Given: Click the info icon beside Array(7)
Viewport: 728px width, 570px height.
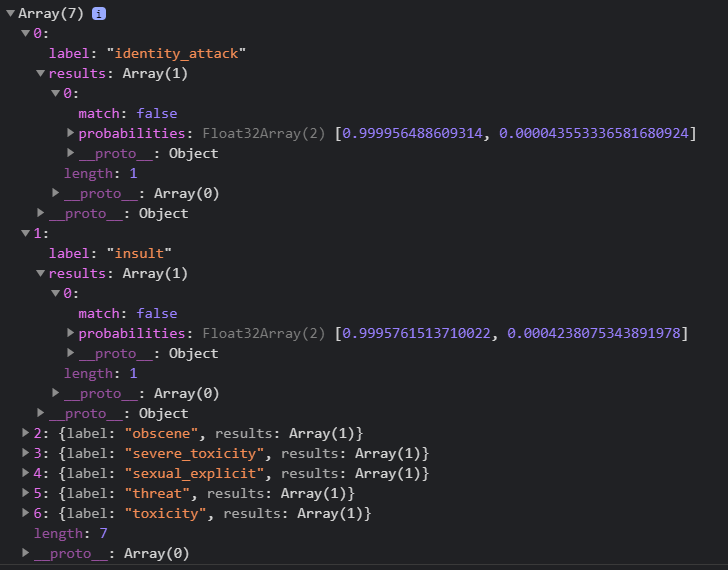Looking at the screenshot, I should pyautogui.click(x=99, y=13).
